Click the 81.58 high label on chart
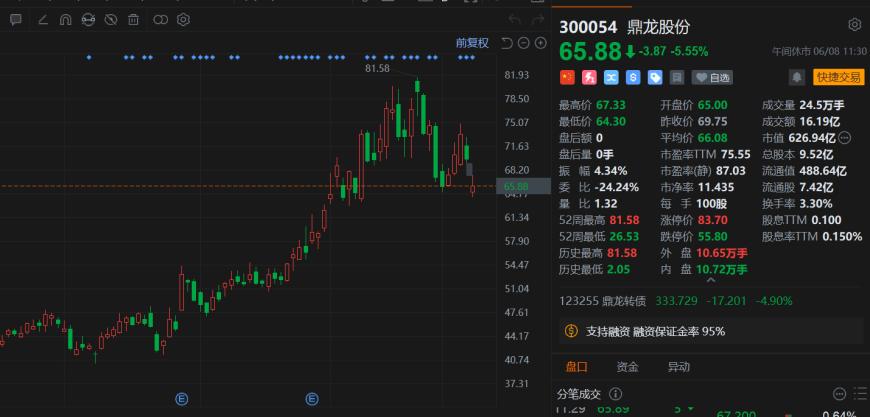 coord(377,68)
